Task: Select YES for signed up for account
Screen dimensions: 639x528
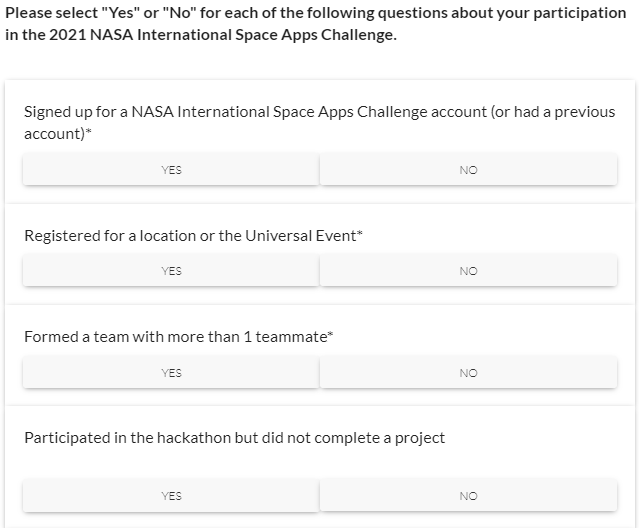Action: tap(171, 170)
